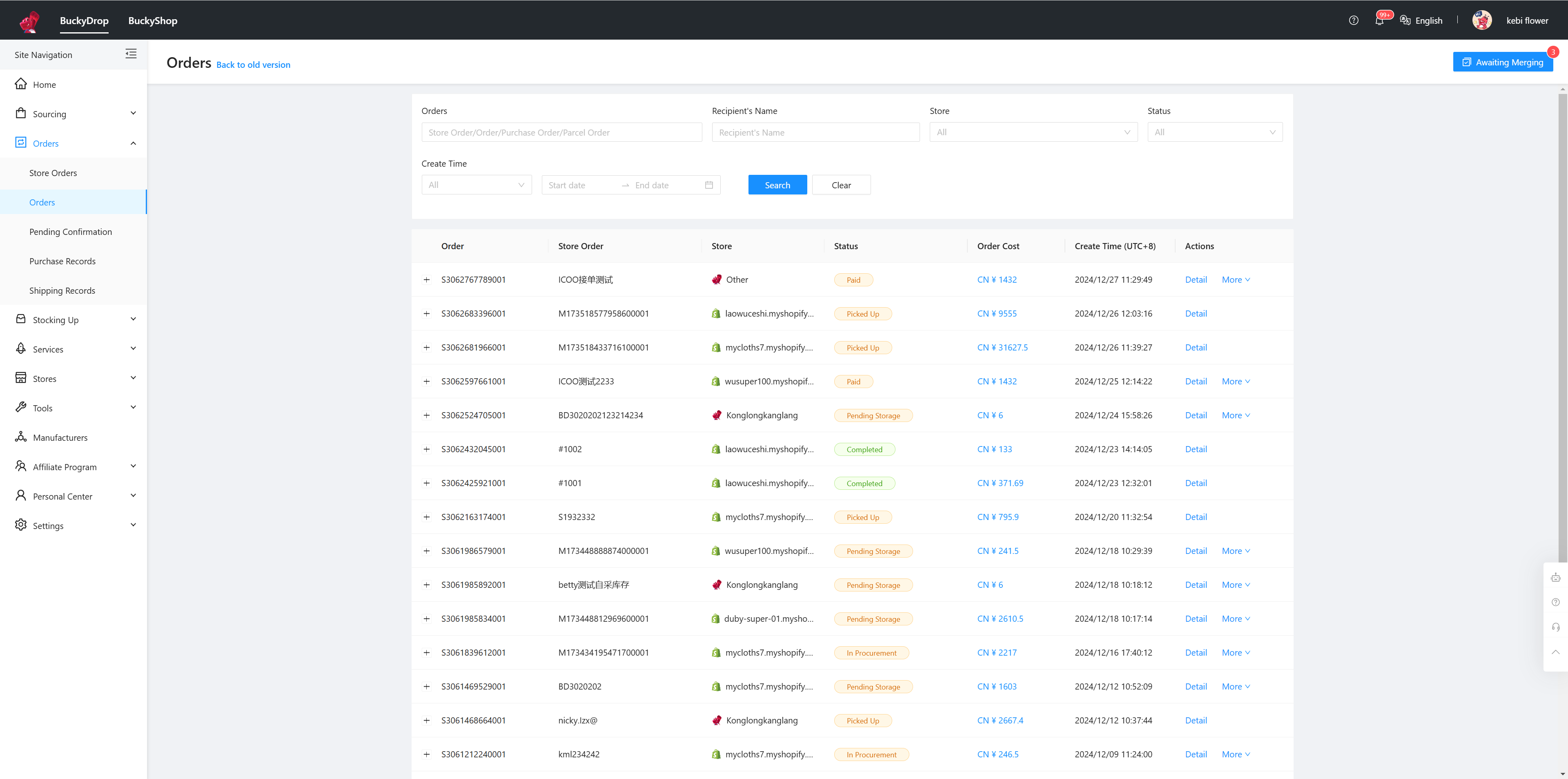Expand row for order S3061212240001
This screenshot has height=779, width=1568.
tap(427, 754)
